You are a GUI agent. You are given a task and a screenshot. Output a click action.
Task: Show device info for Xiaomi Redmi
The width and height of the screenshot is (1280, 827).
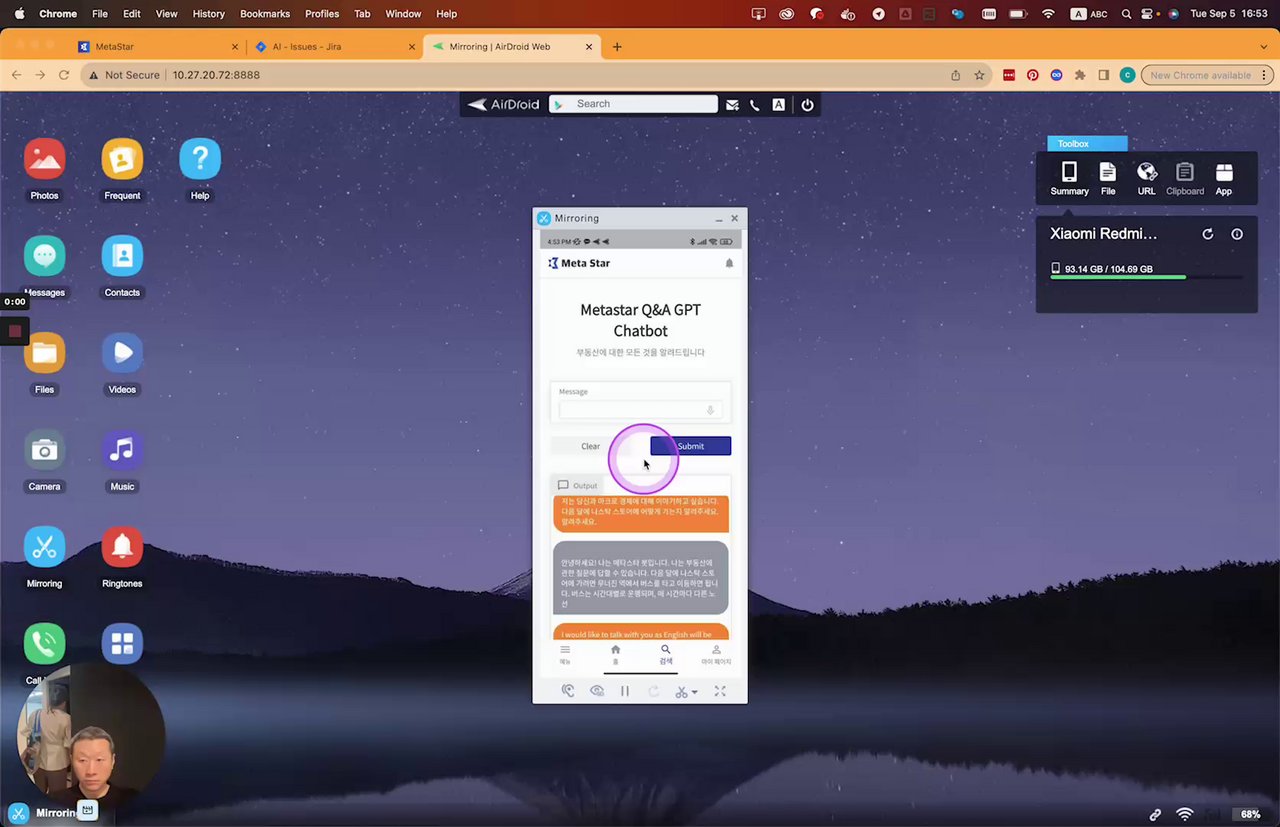point(1237,234)
